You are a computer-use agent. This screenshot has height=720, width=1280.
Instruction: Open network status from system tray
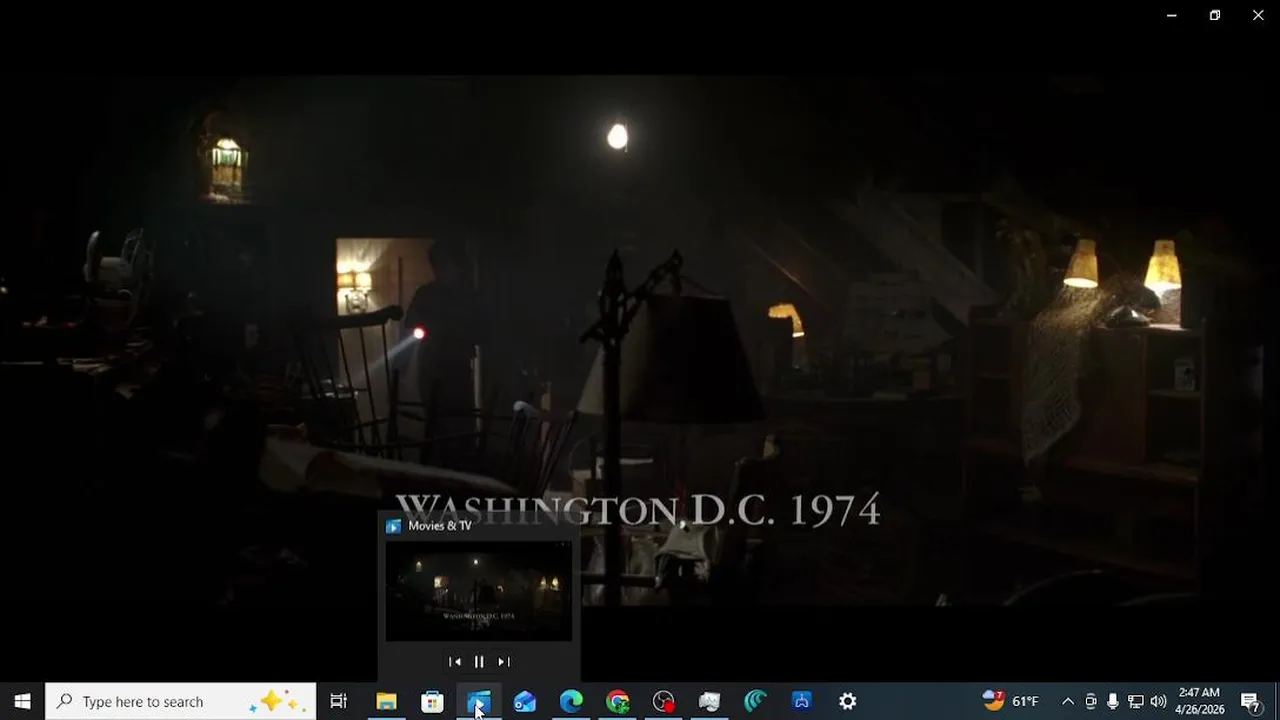click(1136, 701)
